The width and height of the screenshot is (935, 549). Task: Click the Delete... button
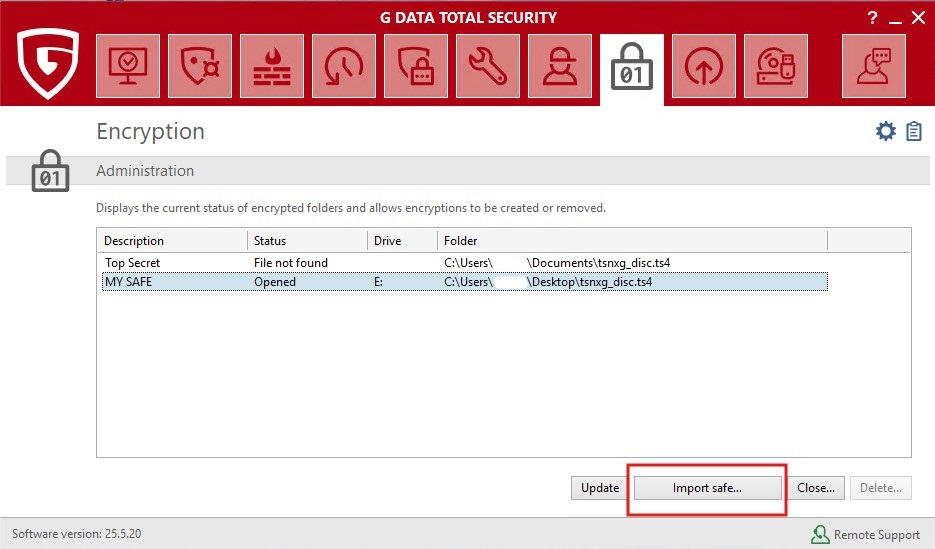[881, 488]
